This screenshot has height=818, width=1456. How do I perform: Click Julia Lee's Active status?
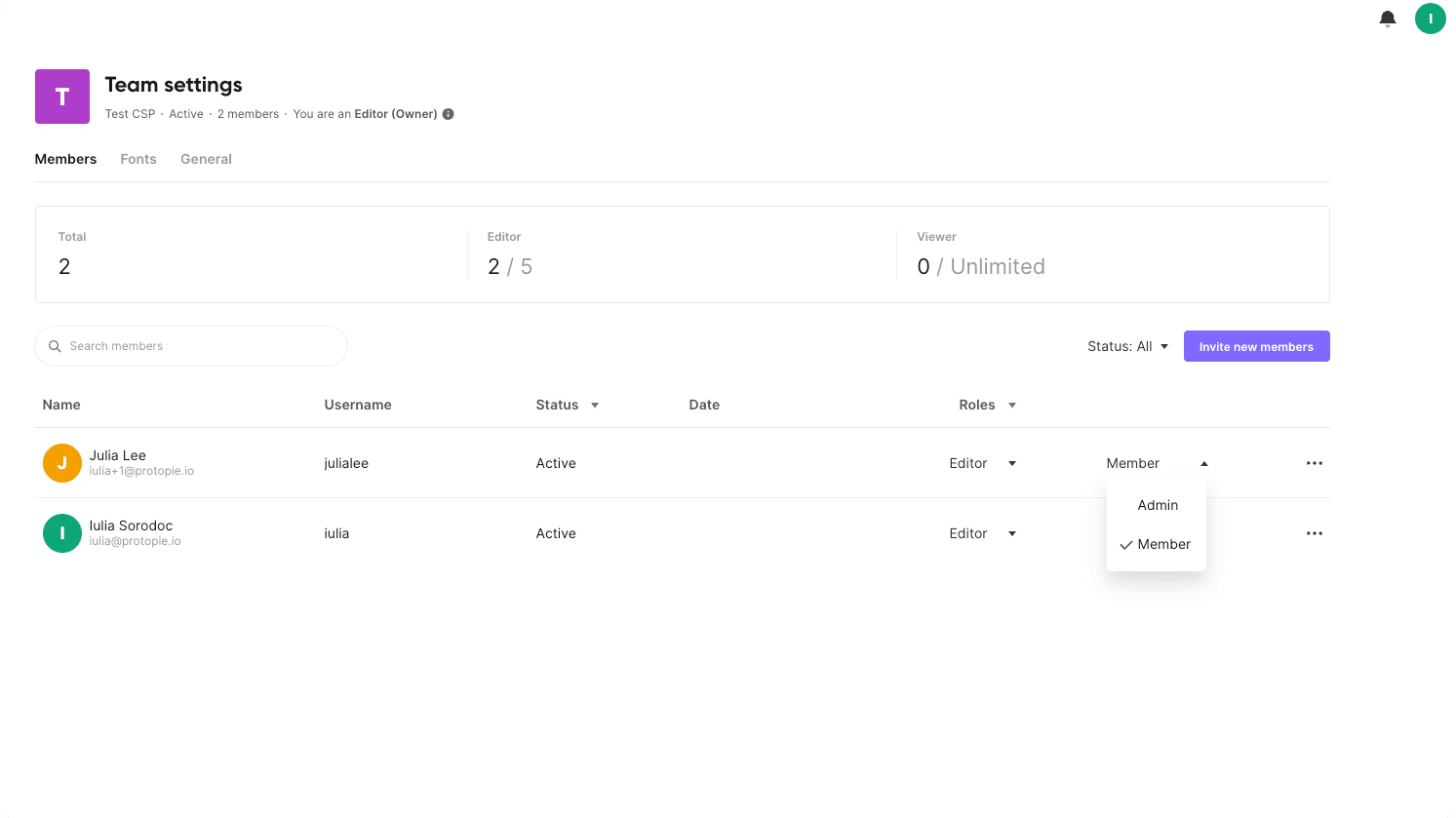click(x=556, y=463)
